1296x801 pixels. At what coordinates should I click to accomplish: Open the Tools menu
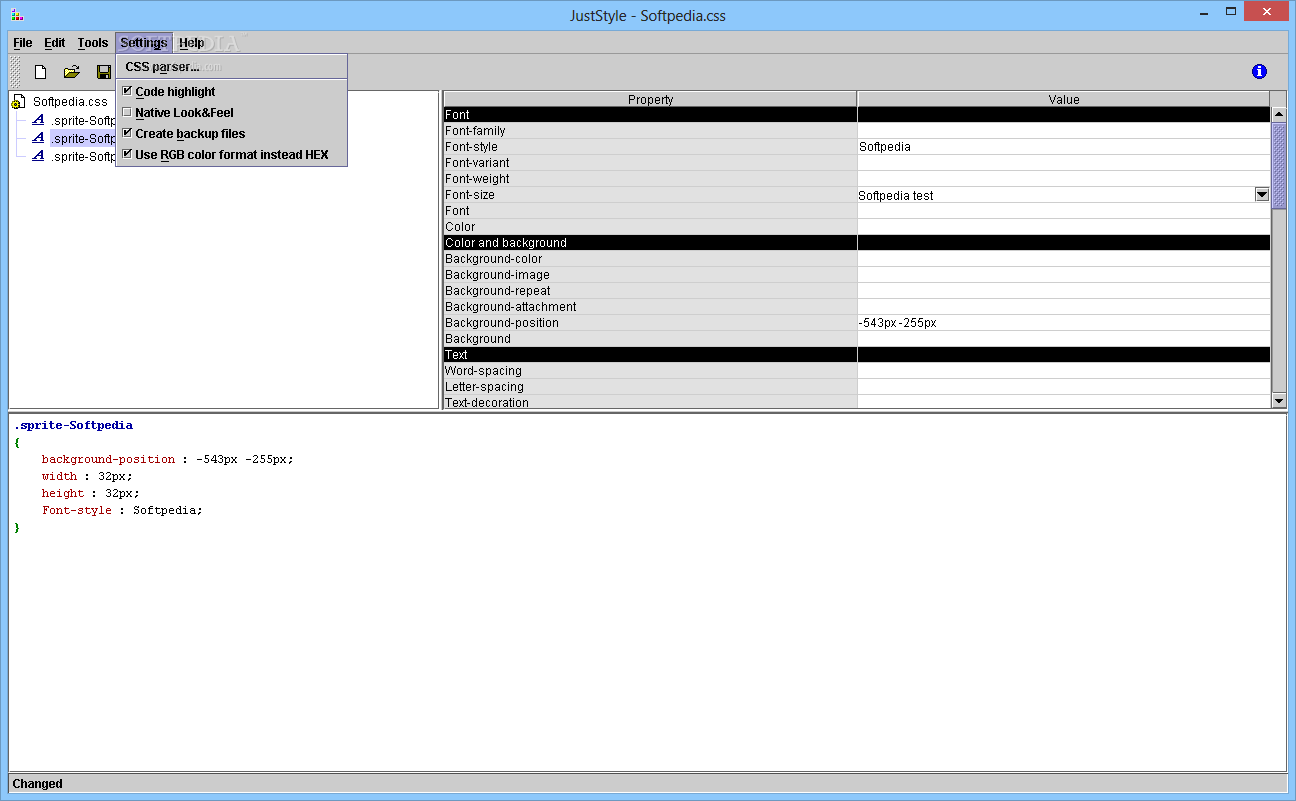pyautogui.click(x=93, y=43)
